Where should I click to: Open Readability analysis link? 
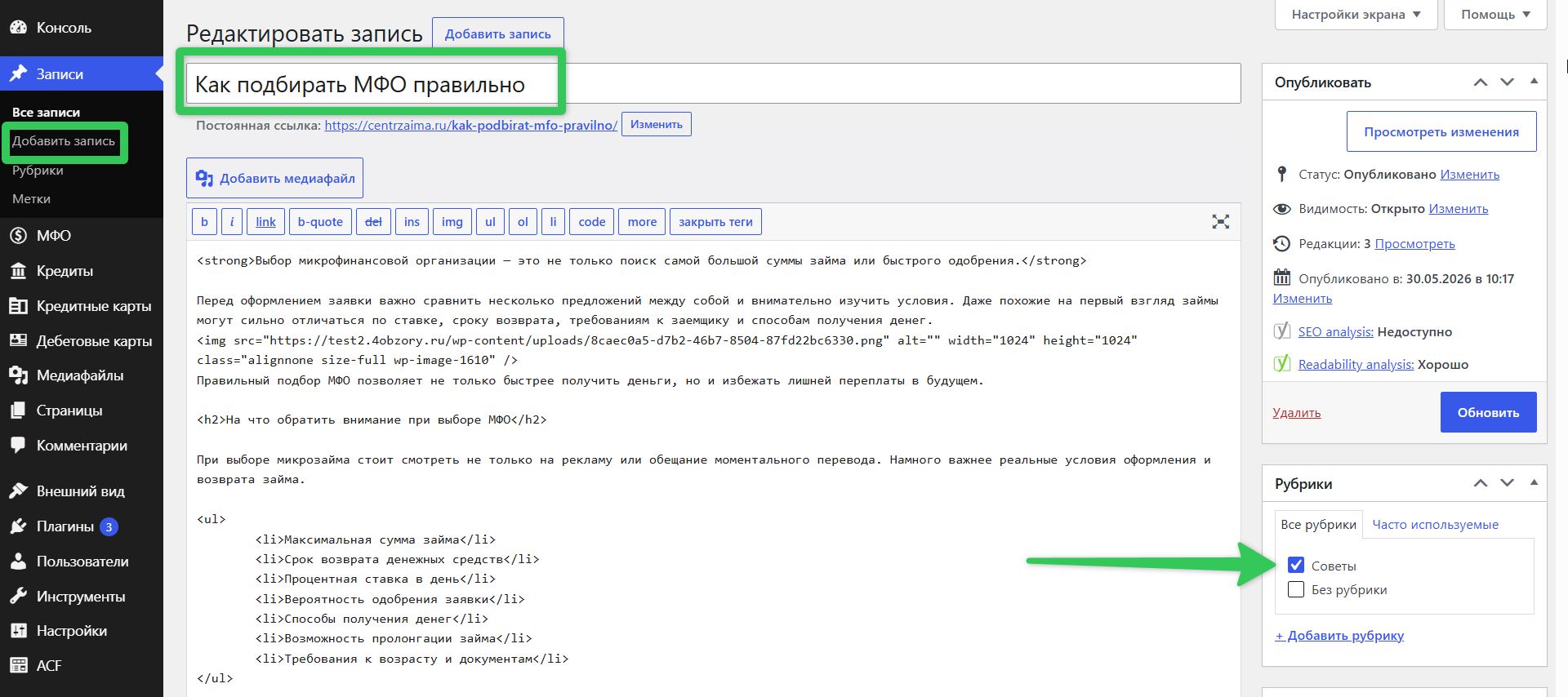tap(1356, 364)
